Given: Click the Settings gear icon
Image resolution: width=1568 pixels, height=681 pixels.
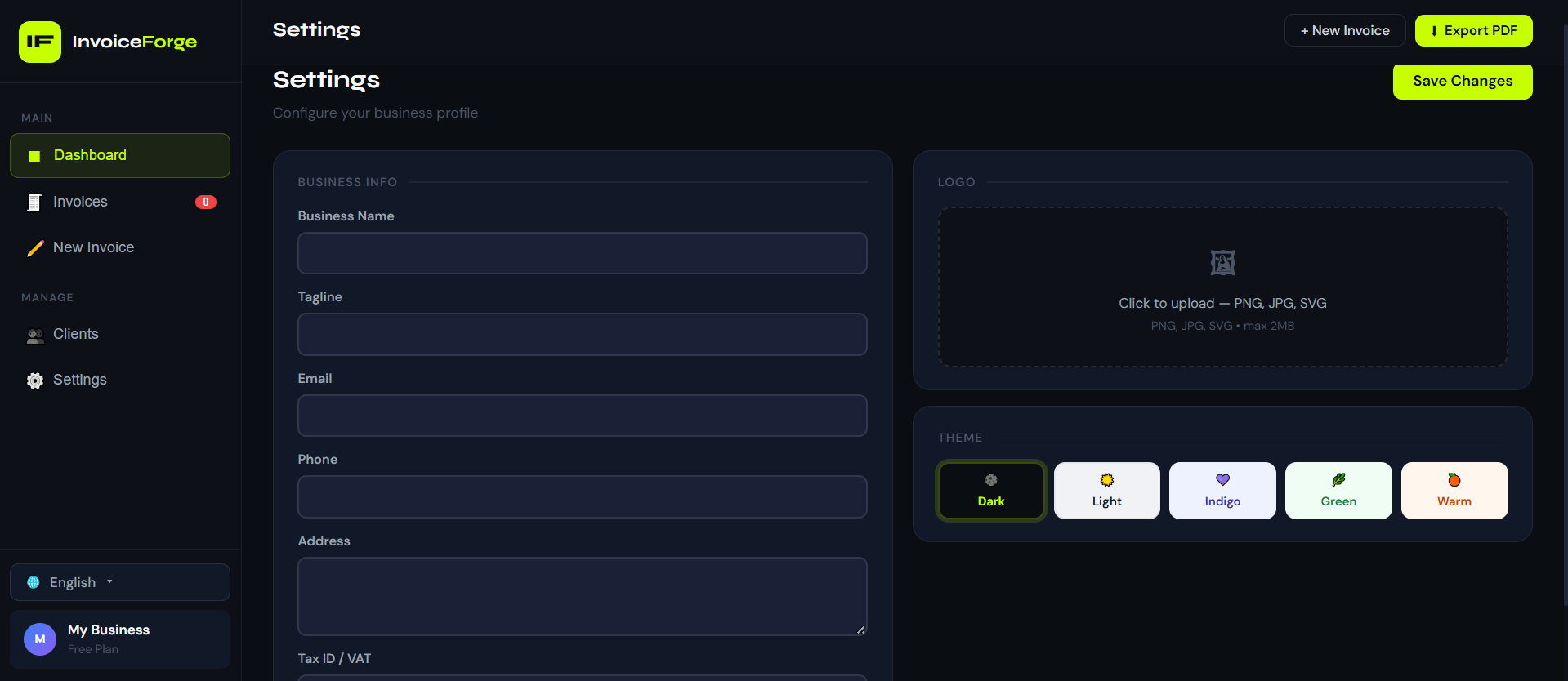Looking at the screenshot, I should 35,381.
